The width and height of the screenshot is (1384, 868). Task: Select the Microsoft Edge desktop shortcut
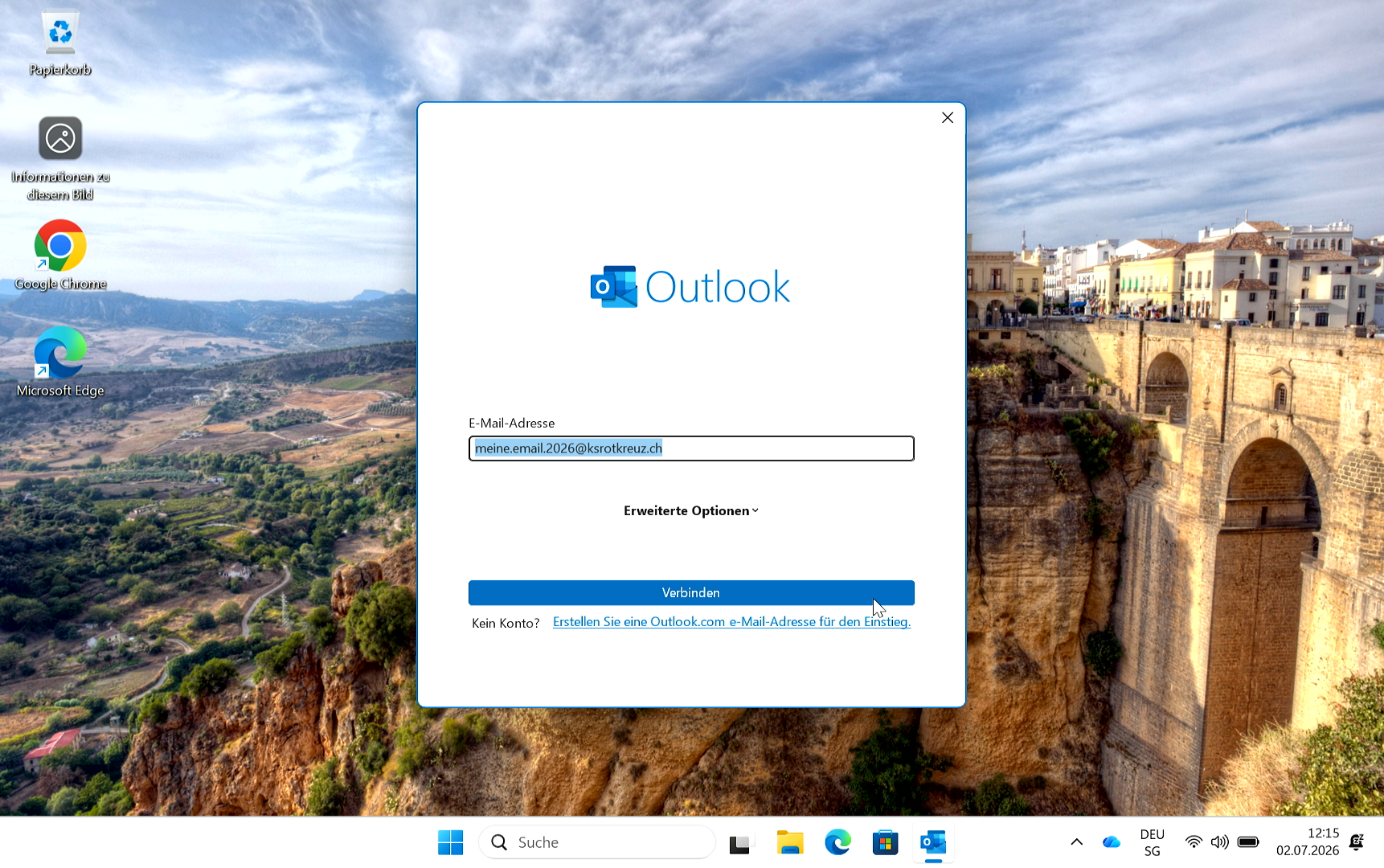point(60,362)
